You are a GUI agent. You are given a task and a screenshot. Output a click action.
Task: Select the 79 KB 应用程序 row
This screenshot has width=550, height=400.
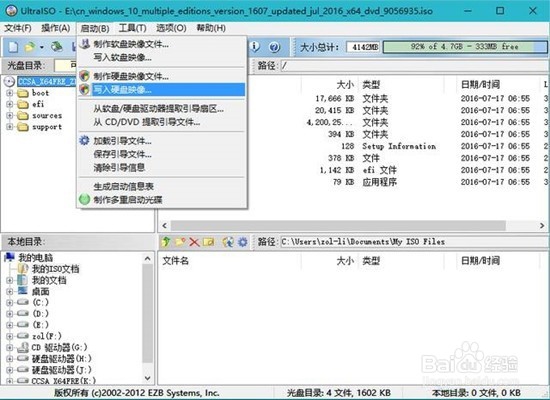[x=354, y=182]
